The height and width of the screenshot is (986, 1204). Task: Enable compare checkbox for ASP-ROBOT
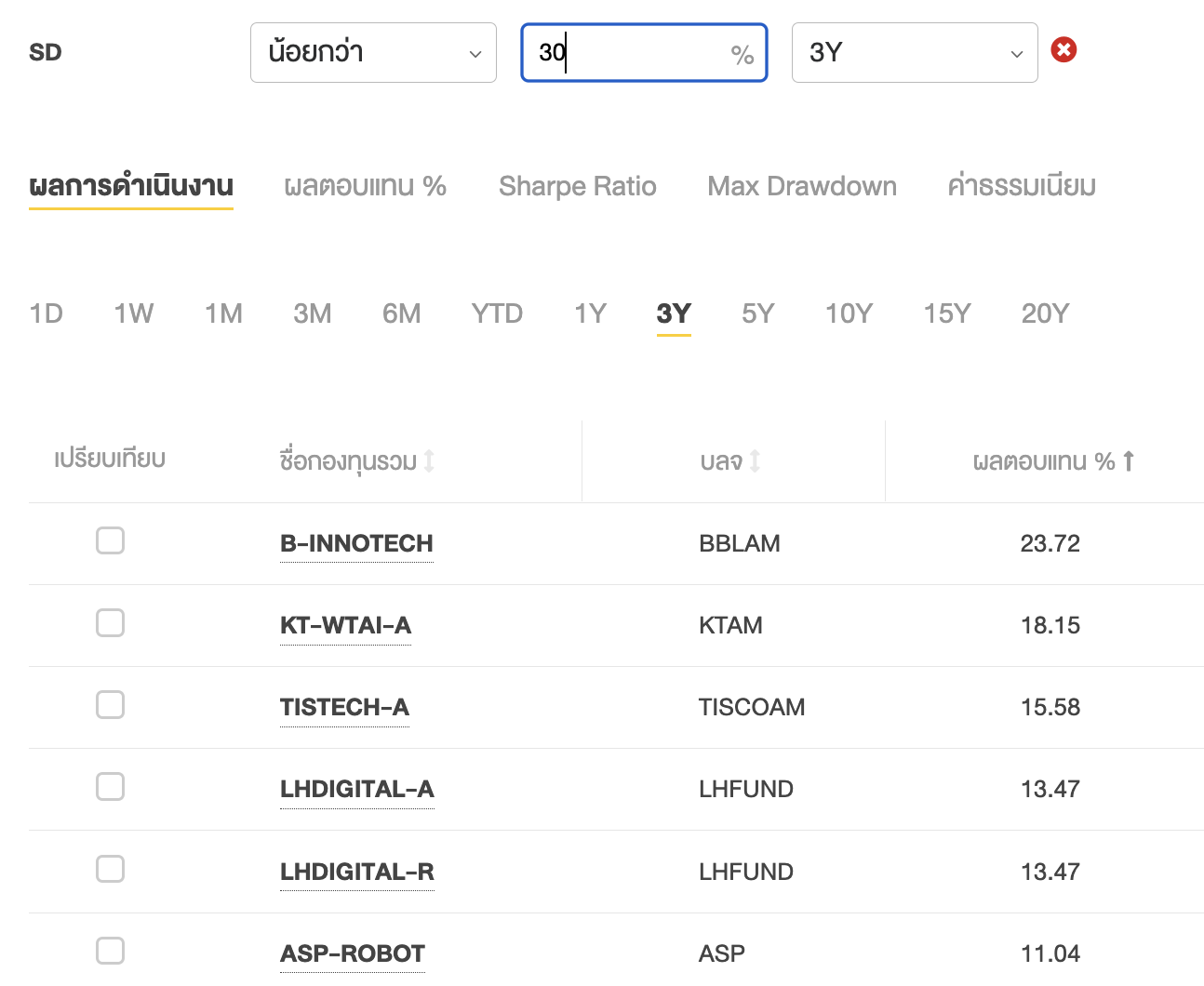tap(110, 951)
